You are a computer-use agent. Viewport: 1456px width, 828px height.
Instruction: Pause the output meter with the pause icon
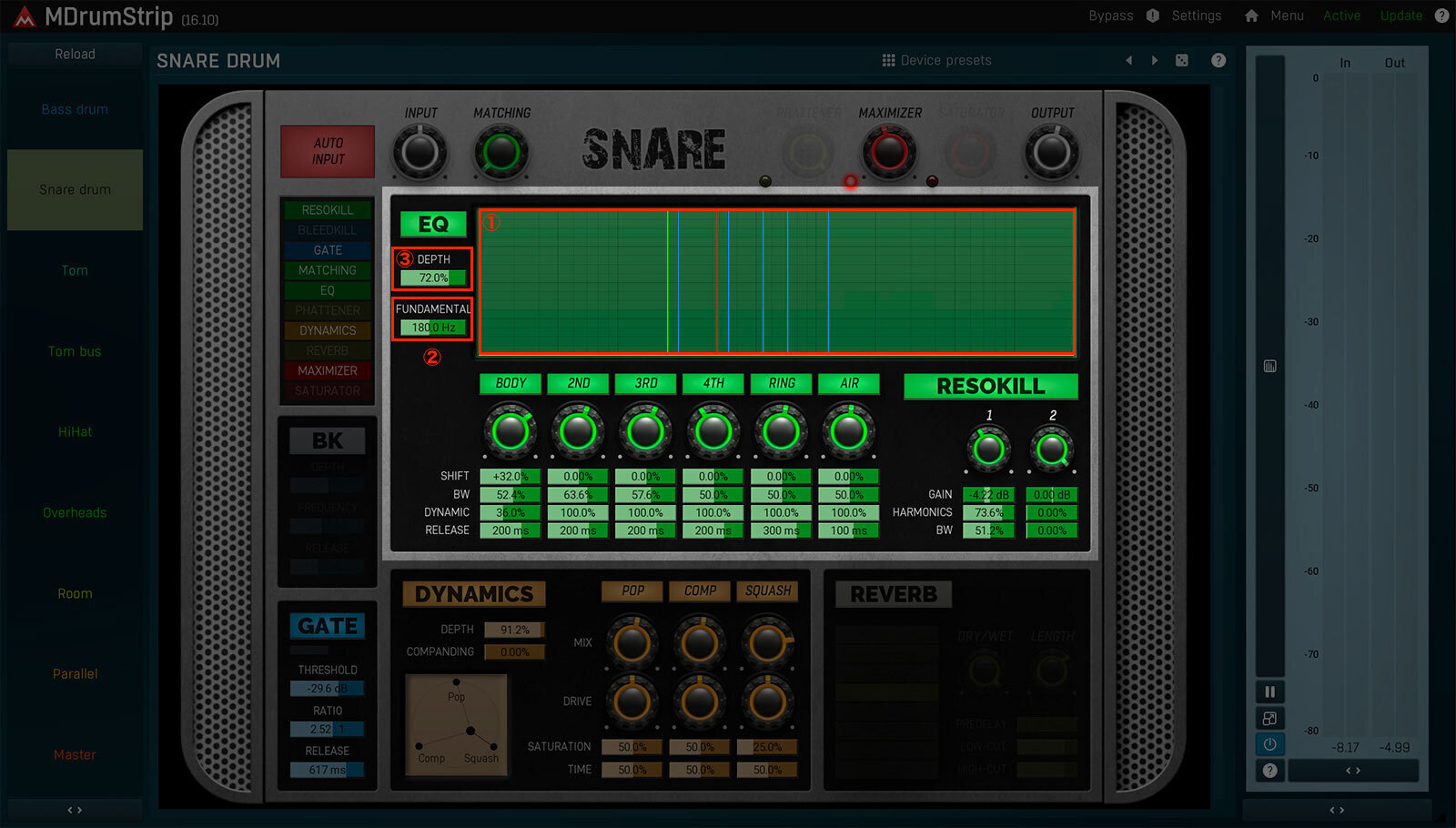click(x=1270, y=692)
